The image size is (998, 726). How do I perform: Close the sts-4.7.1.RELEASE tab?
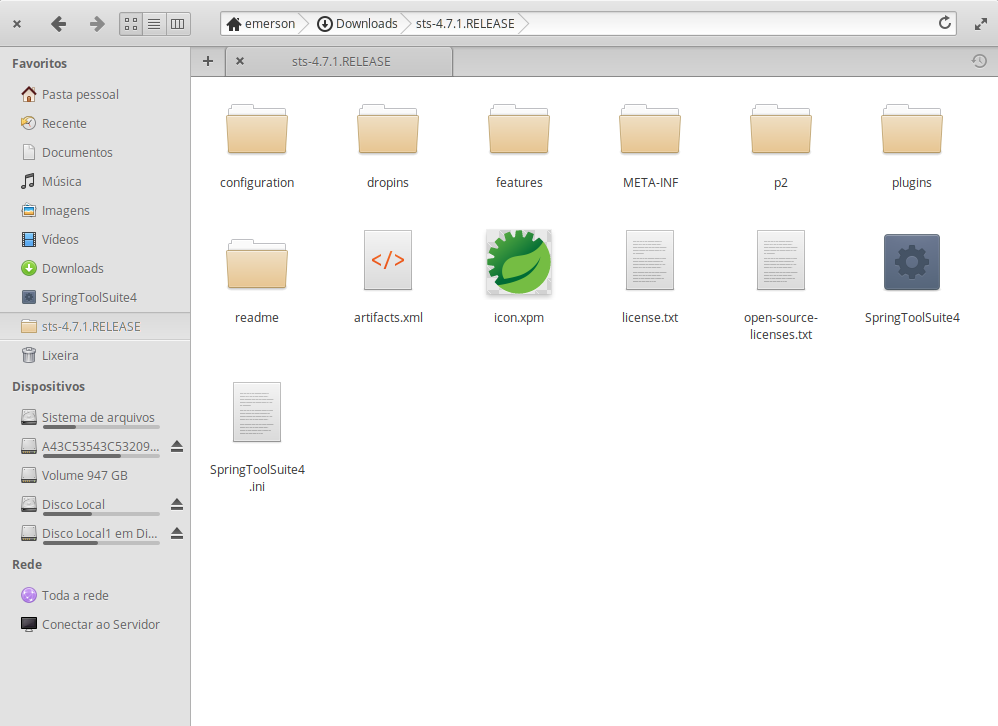pos(240,61)
